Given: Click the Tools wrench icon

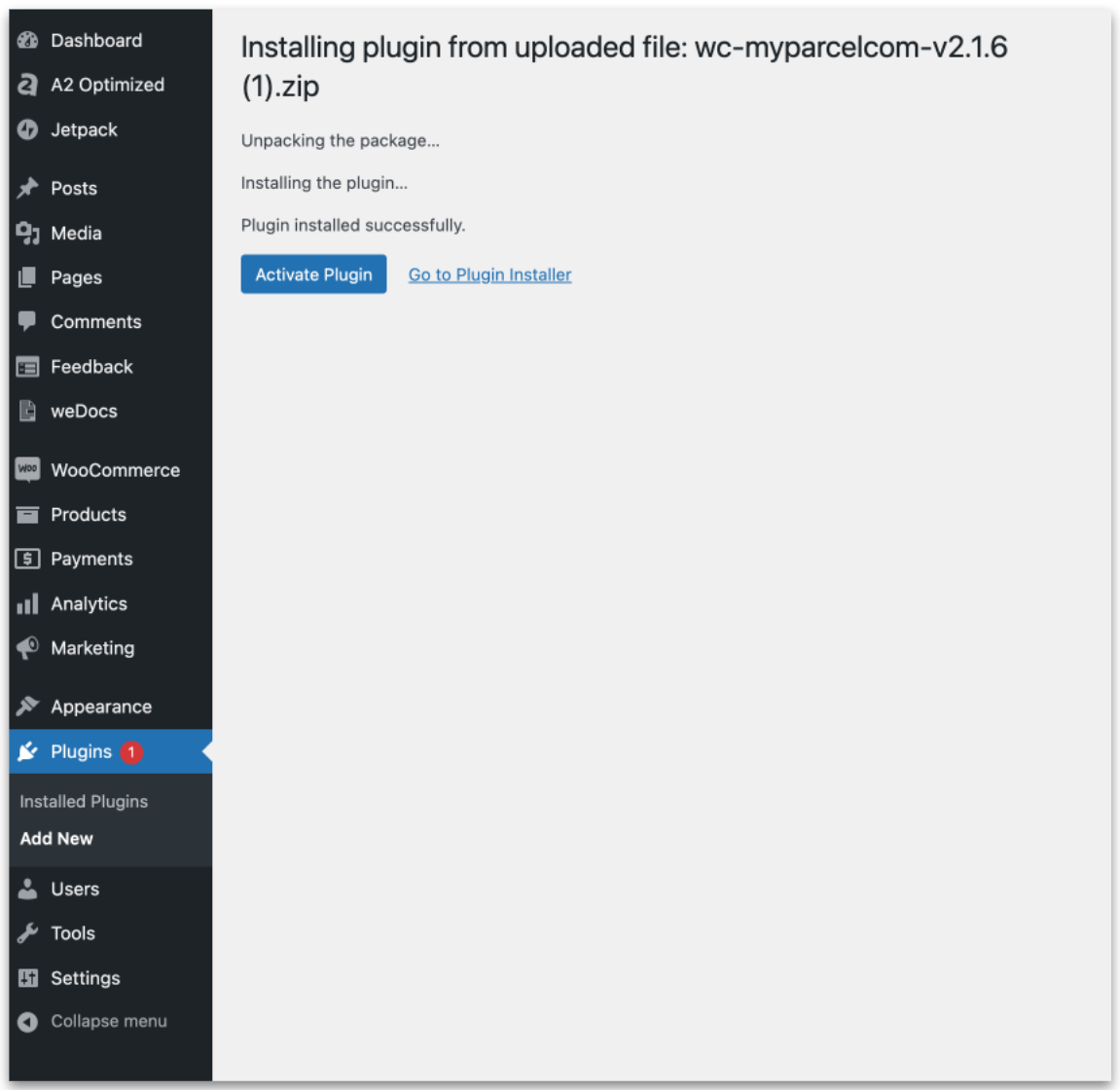Looking at the screenshot, I should pyautogui.click(x=27, y=932).
